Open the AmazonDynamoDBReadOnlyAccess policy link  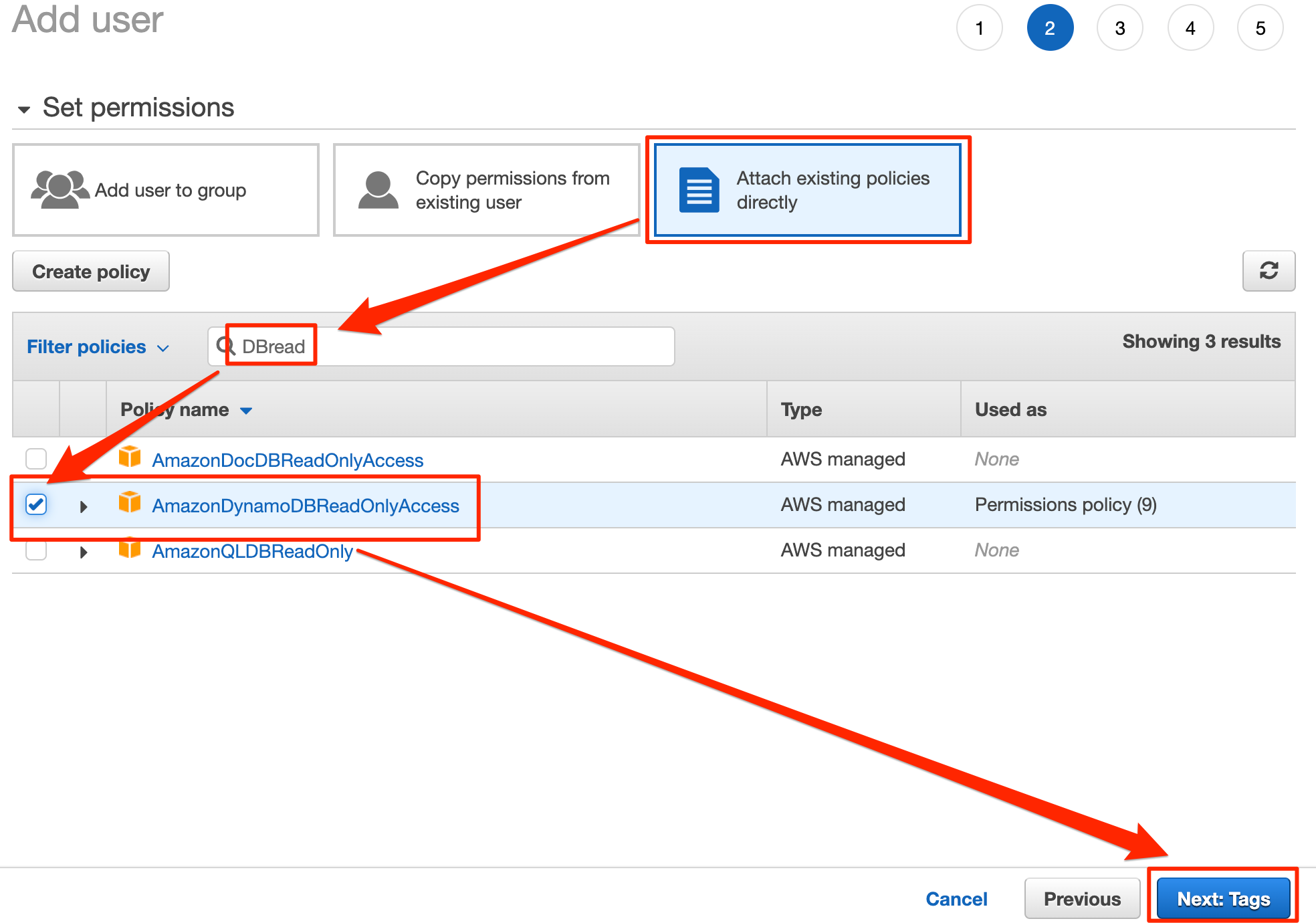306,506
